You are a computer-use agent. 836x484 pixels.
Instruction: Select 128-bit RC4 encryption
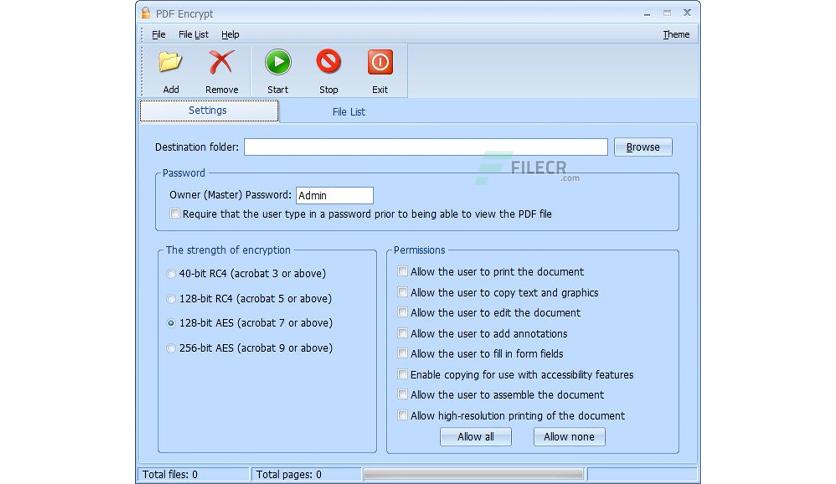[171, 299]
